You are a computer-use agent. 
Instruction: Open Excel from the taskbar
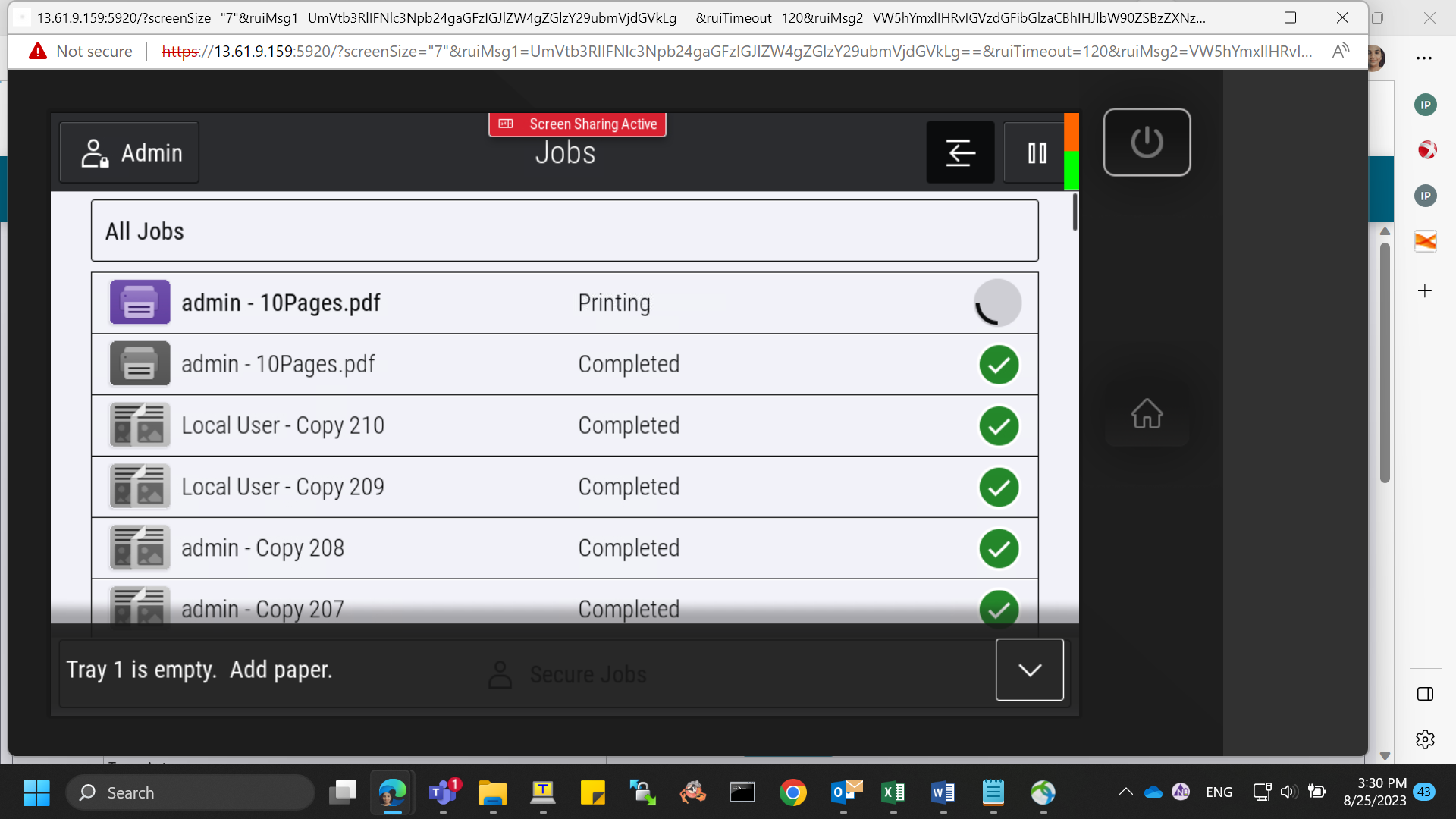coord(893,792)
